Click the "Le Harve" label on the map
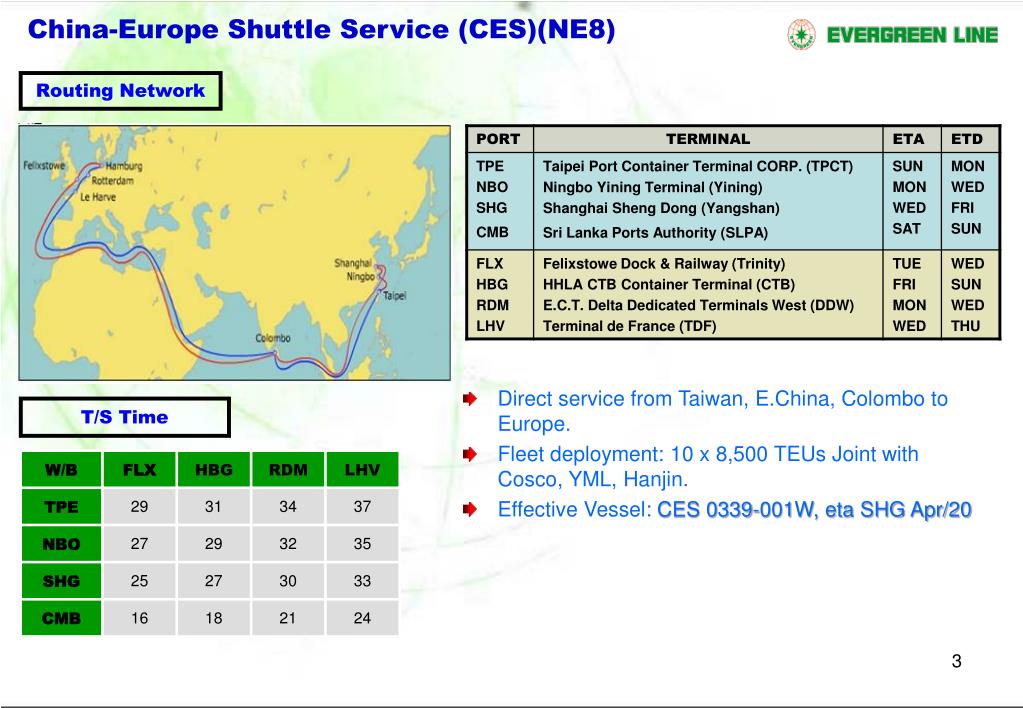 98,196
